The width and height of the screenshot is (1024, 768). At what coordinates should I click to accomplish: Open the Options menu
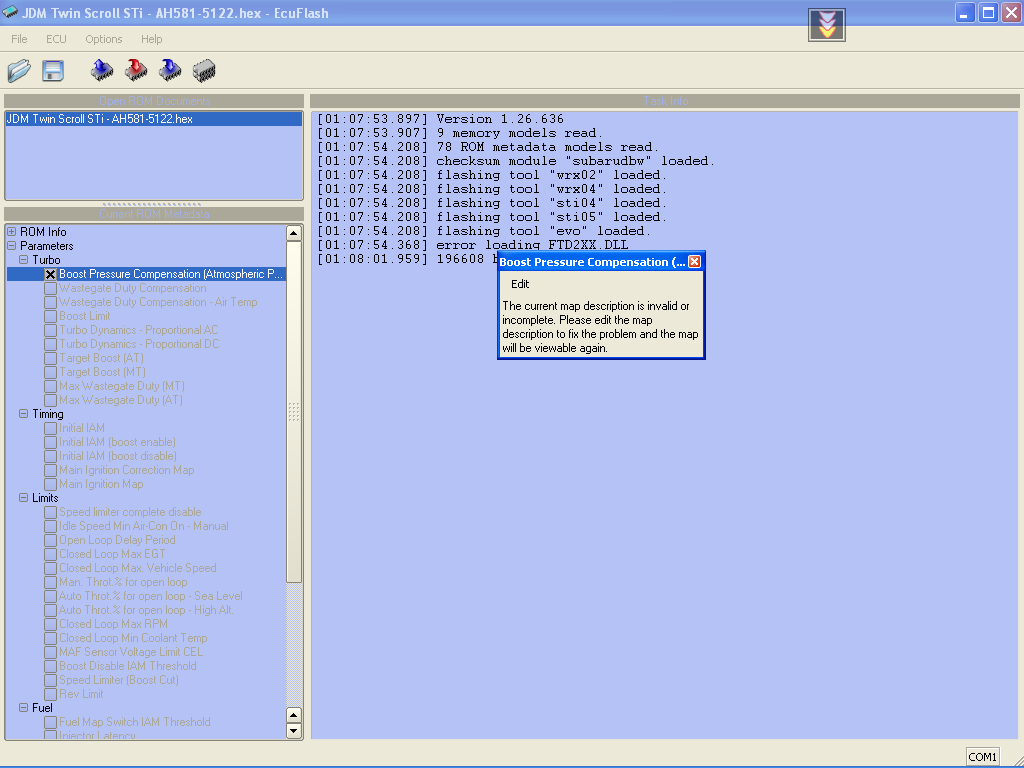(x=104, y=39)
